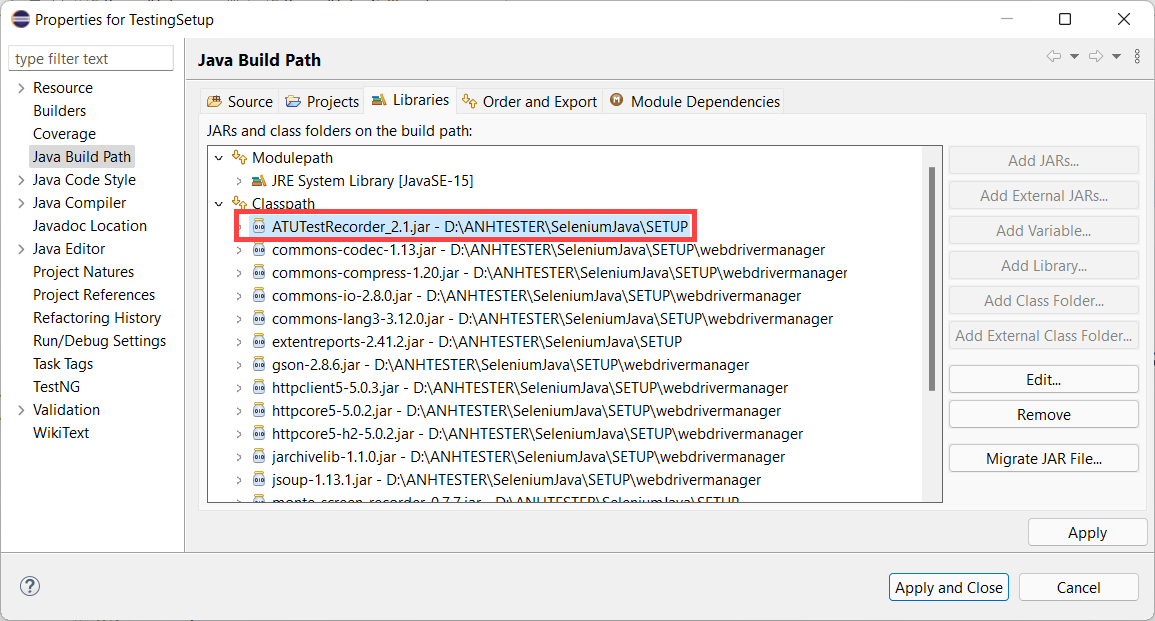Expand the Java Code Style category
The height and width of the screenshot is (621, 1155).
coord(21,180)
